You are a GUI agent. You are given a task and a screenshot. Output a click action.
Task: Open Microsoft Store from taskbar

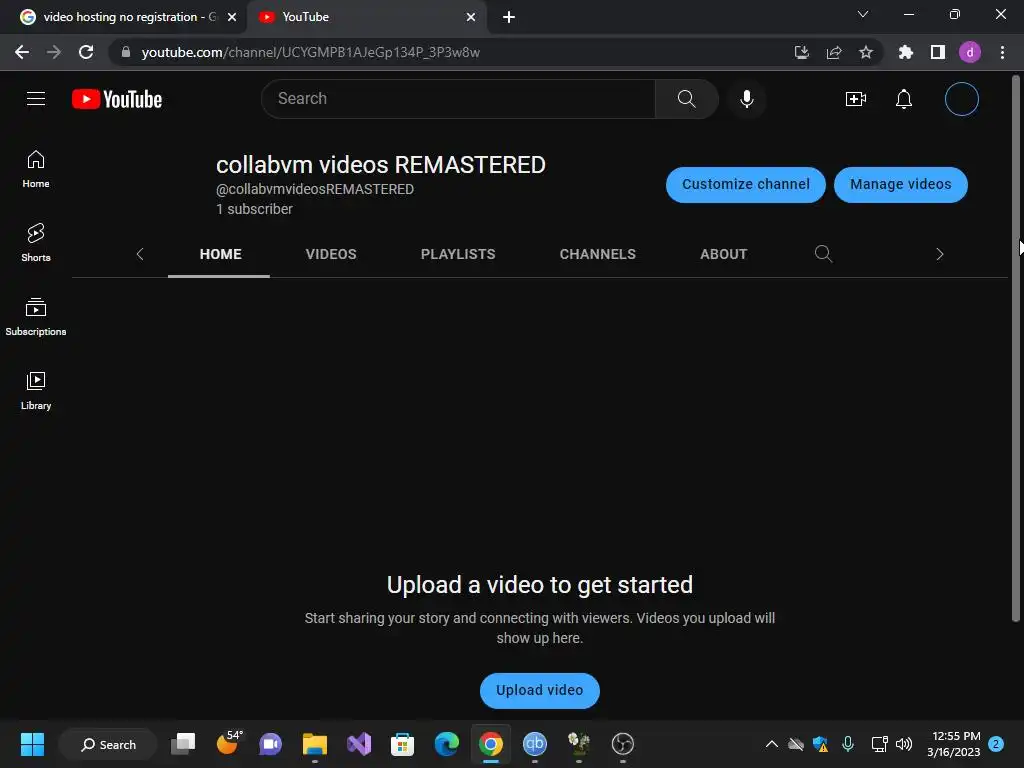[x=402, y=744]
